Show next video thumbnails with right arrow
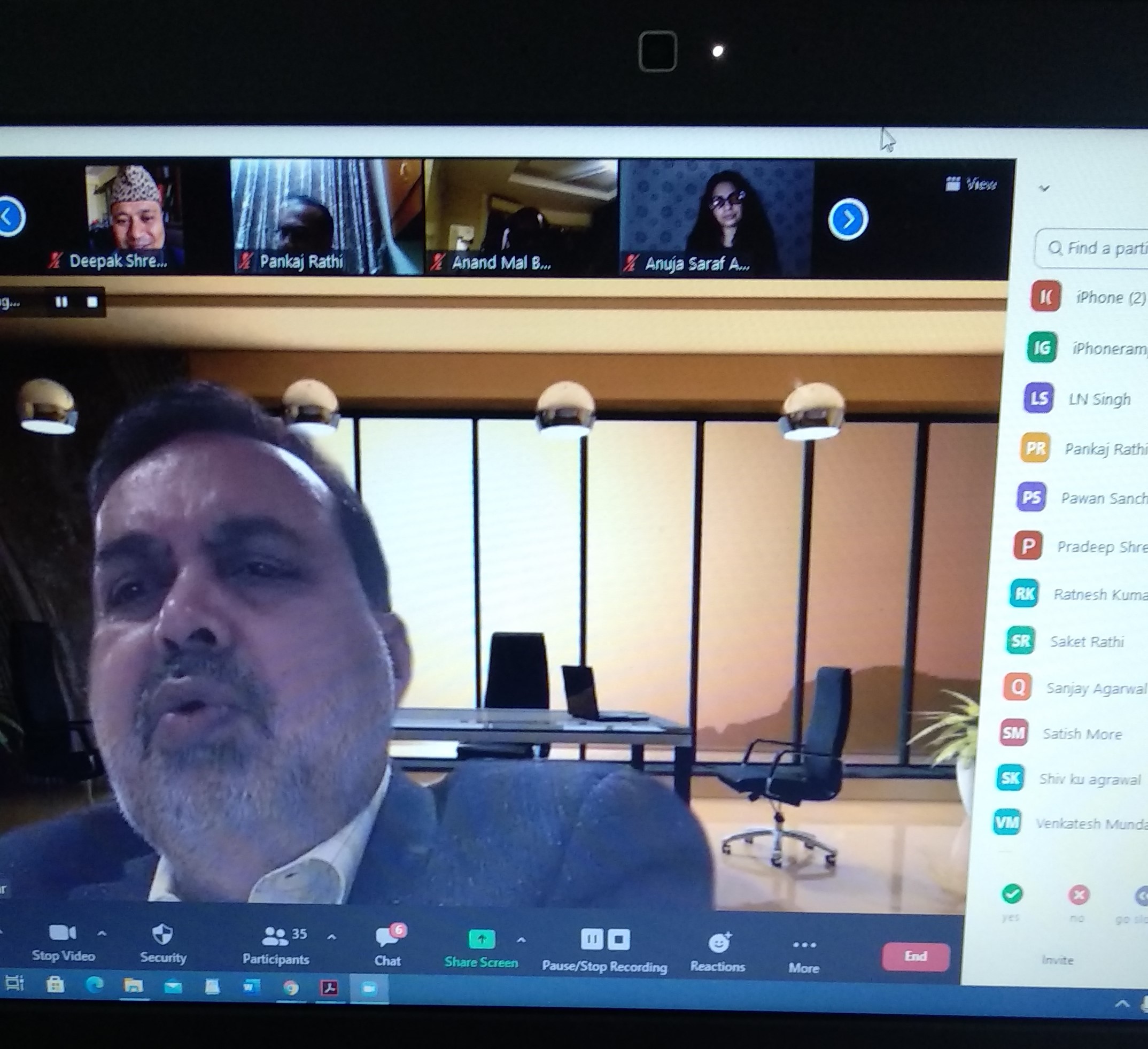1148x1049 pixels. (848, 219)
